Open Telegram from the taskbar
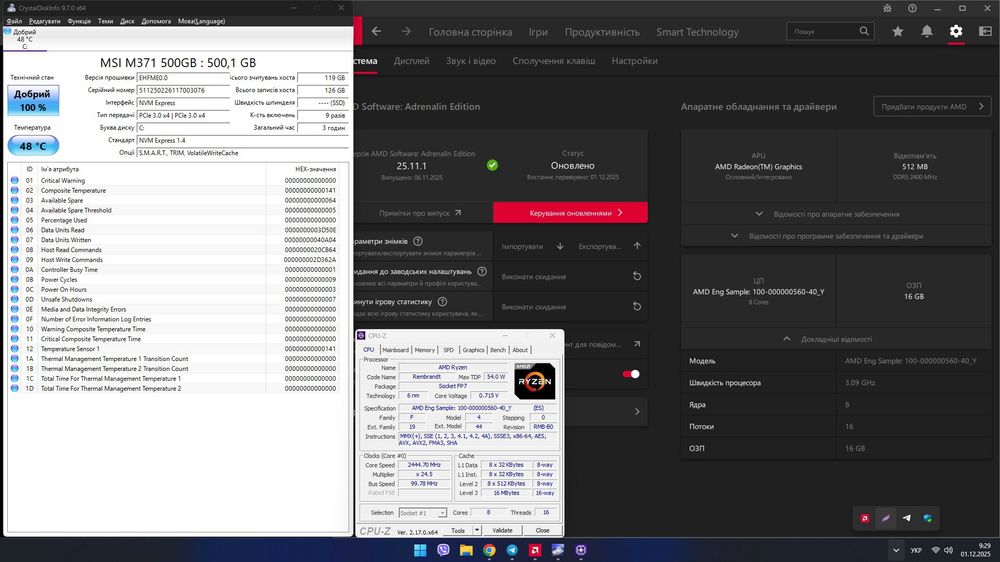The image size is (1000, 562). [512, 550]
